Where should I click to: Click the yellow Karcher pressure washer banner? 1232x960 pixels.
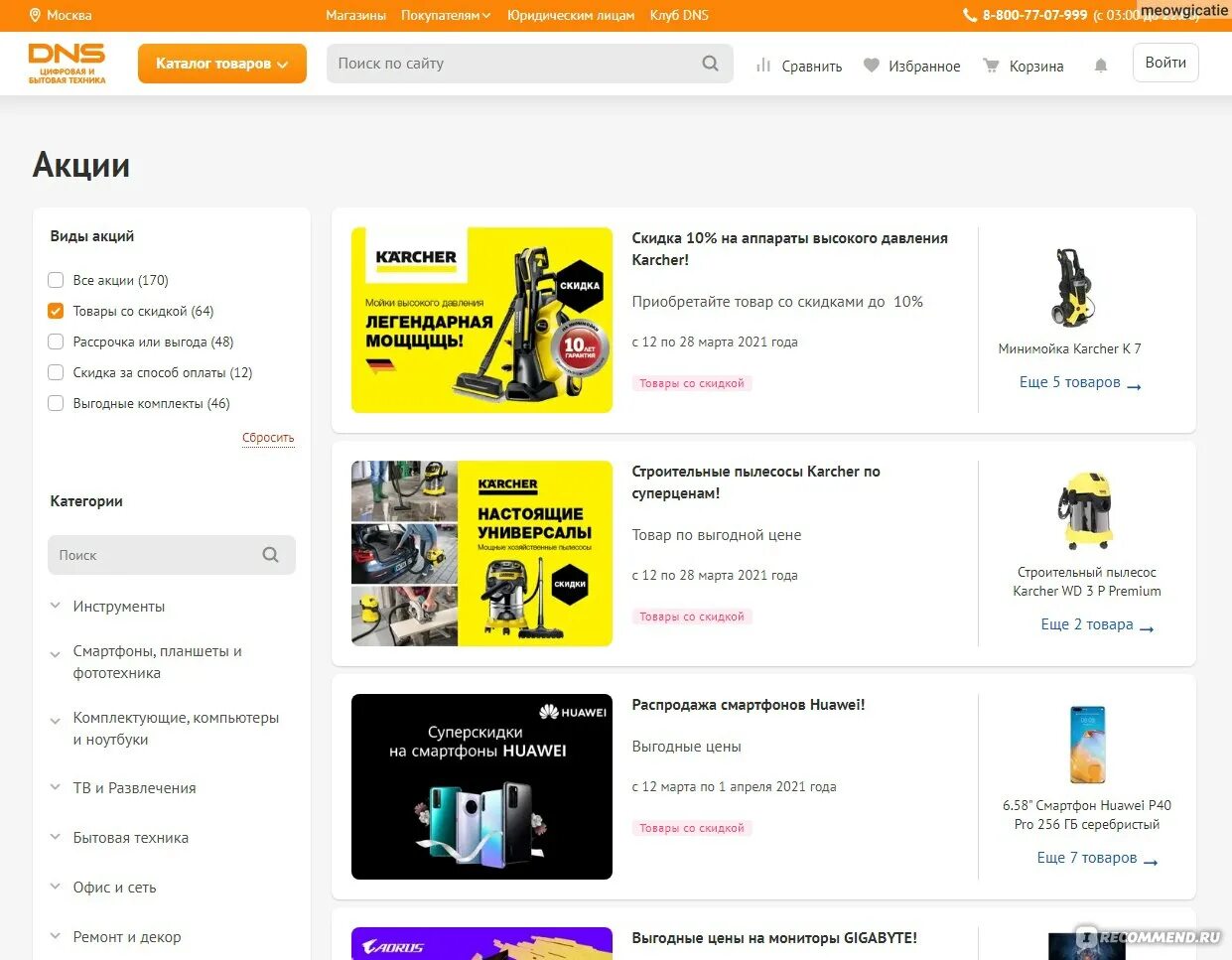(481, 320)
